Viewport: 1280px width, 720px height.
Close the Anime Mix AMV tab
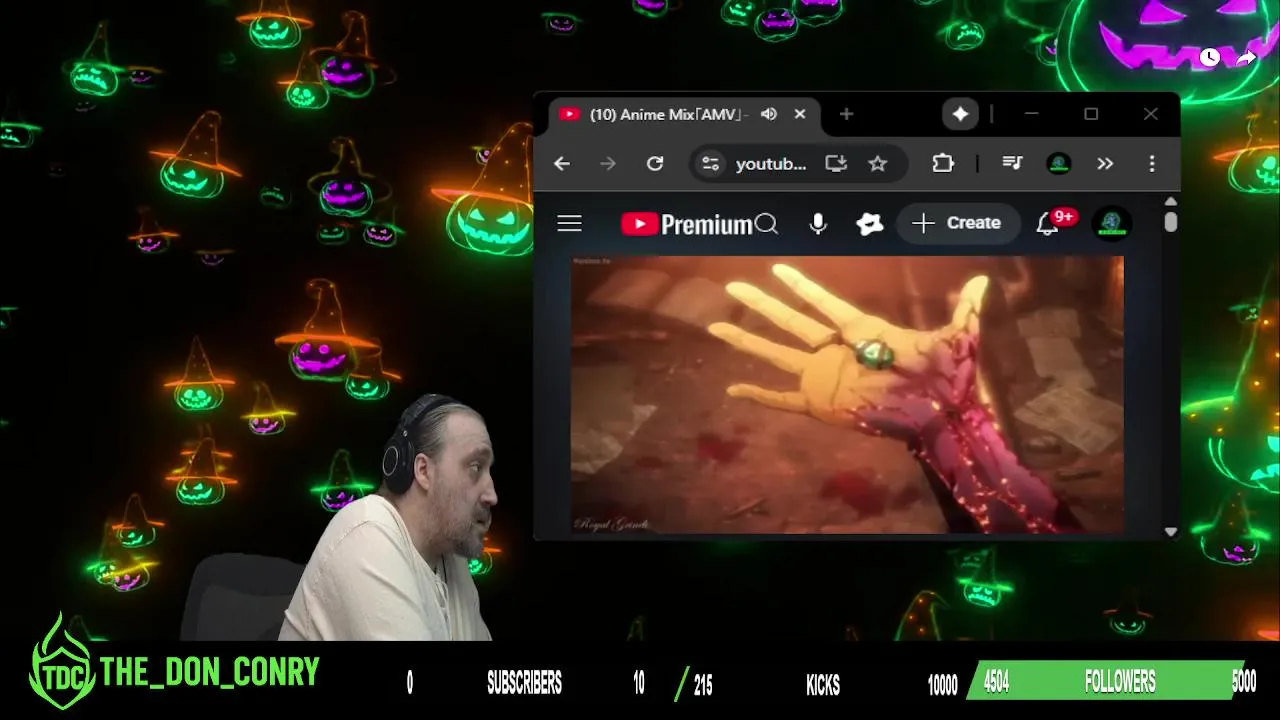pyautogui.click(x=800, y=114)
